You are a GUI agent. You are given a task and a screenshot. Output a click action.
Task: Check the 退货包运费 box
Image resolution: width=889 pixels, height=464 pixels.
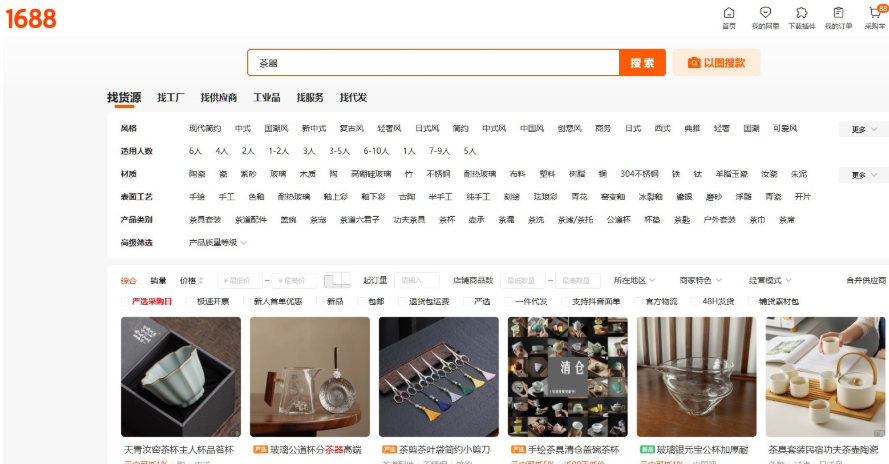[x=402, y=302]
